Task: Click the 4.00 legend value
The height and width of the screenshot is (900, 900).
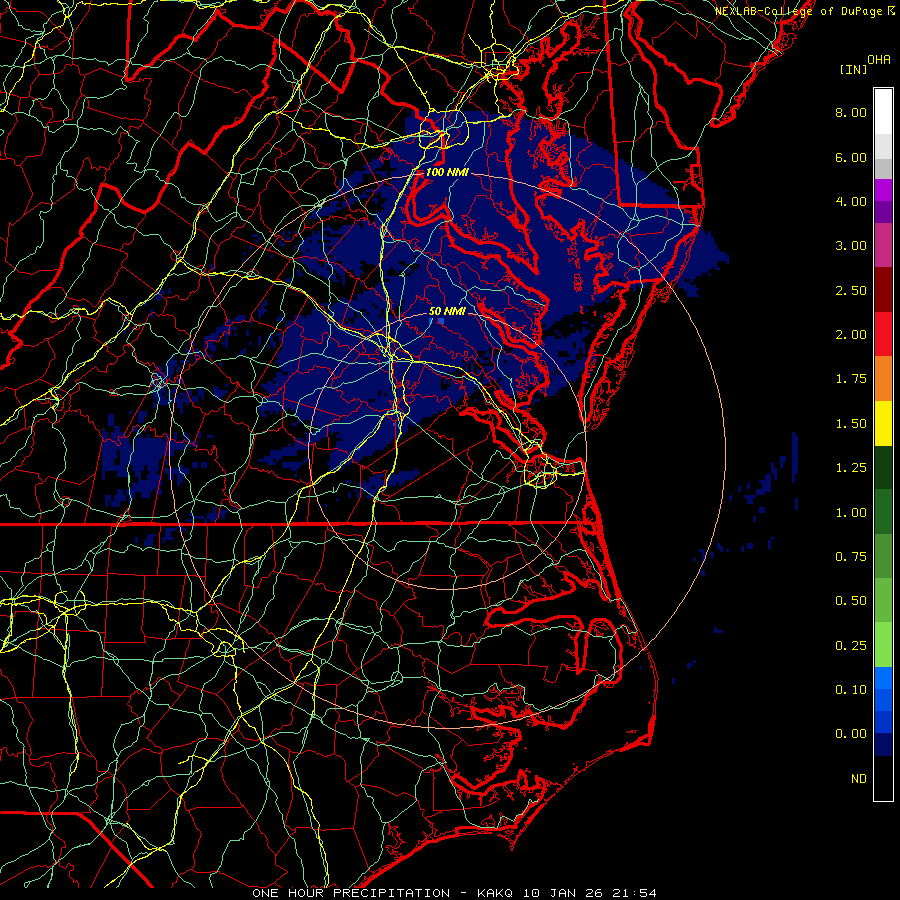Action: (x=851, y=201)
